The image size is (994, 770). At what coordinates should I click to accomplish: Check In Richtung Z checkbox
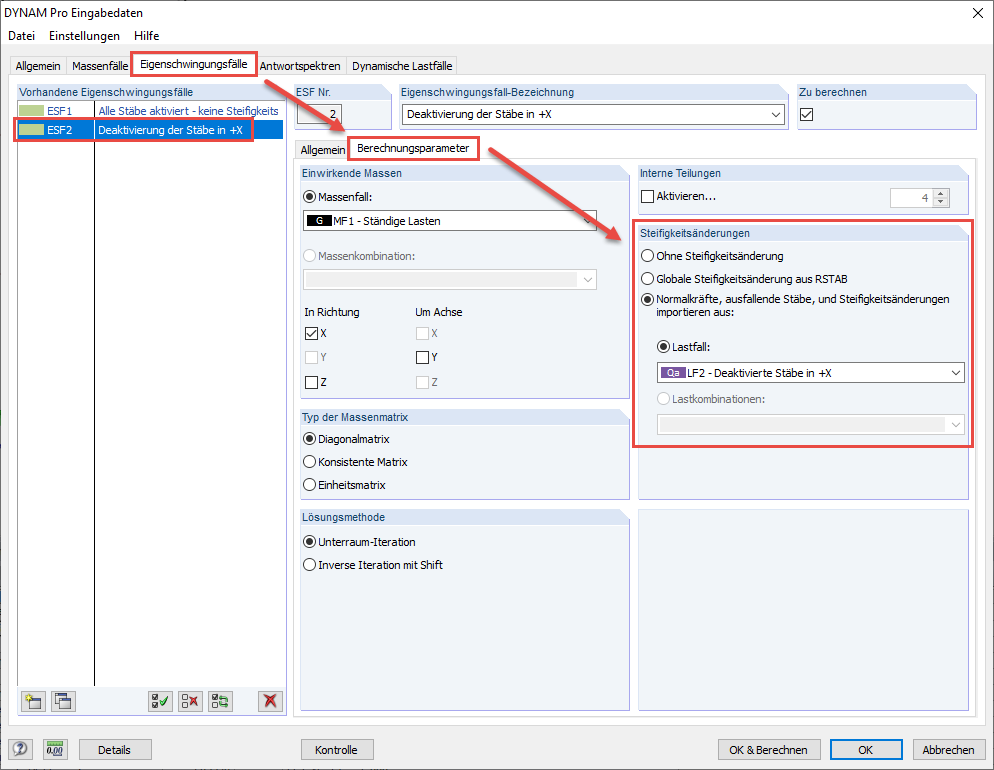click(311, 382)
